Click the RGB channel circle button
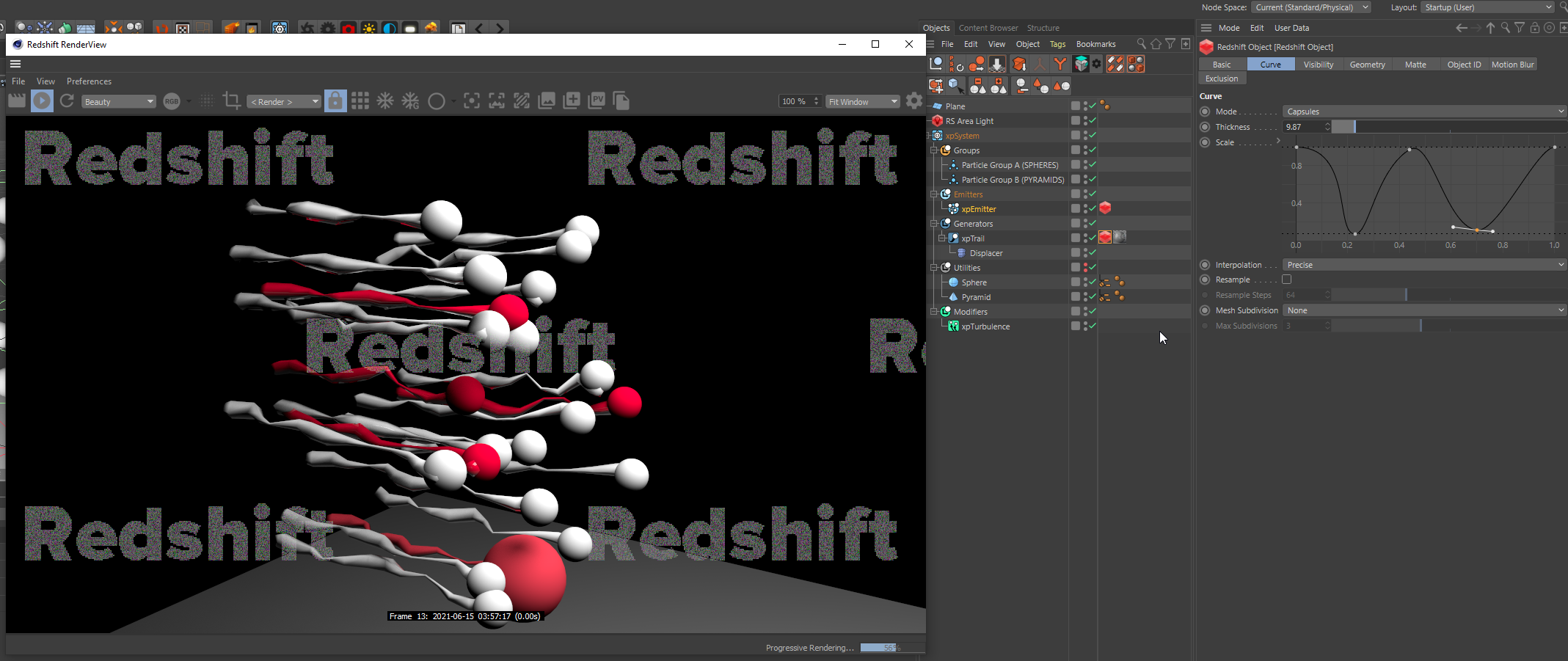Image resolution: width=1568 pixels, height=661 pixels. [172, 101]
